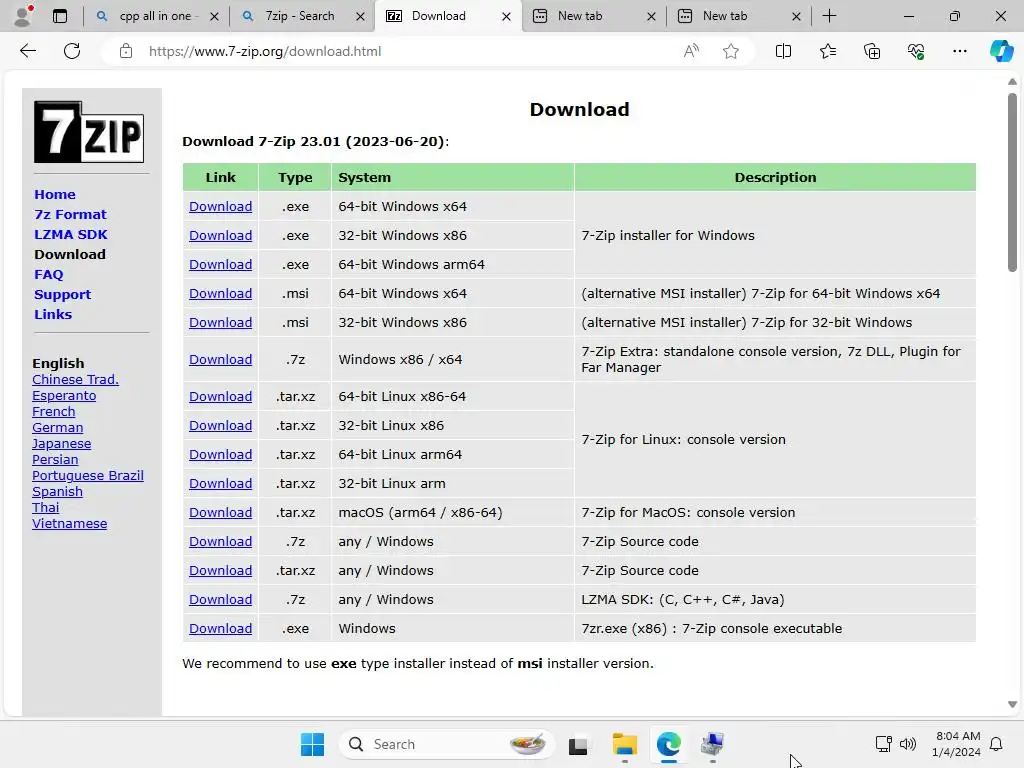View site information lock icon
Viewport: 1024px width, 768px height.
click(126, 51)
